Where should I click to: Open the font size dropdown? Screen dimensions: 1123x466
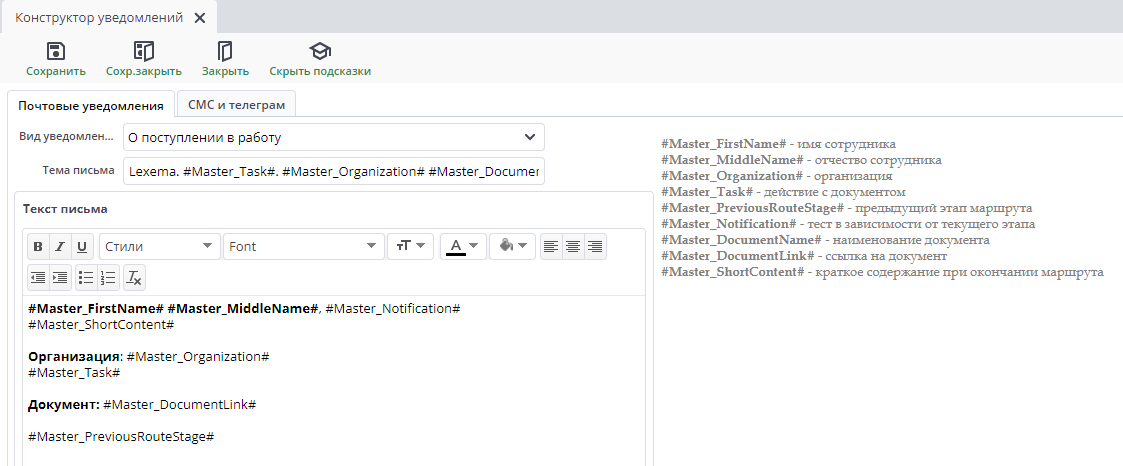[x=410, y=246]
